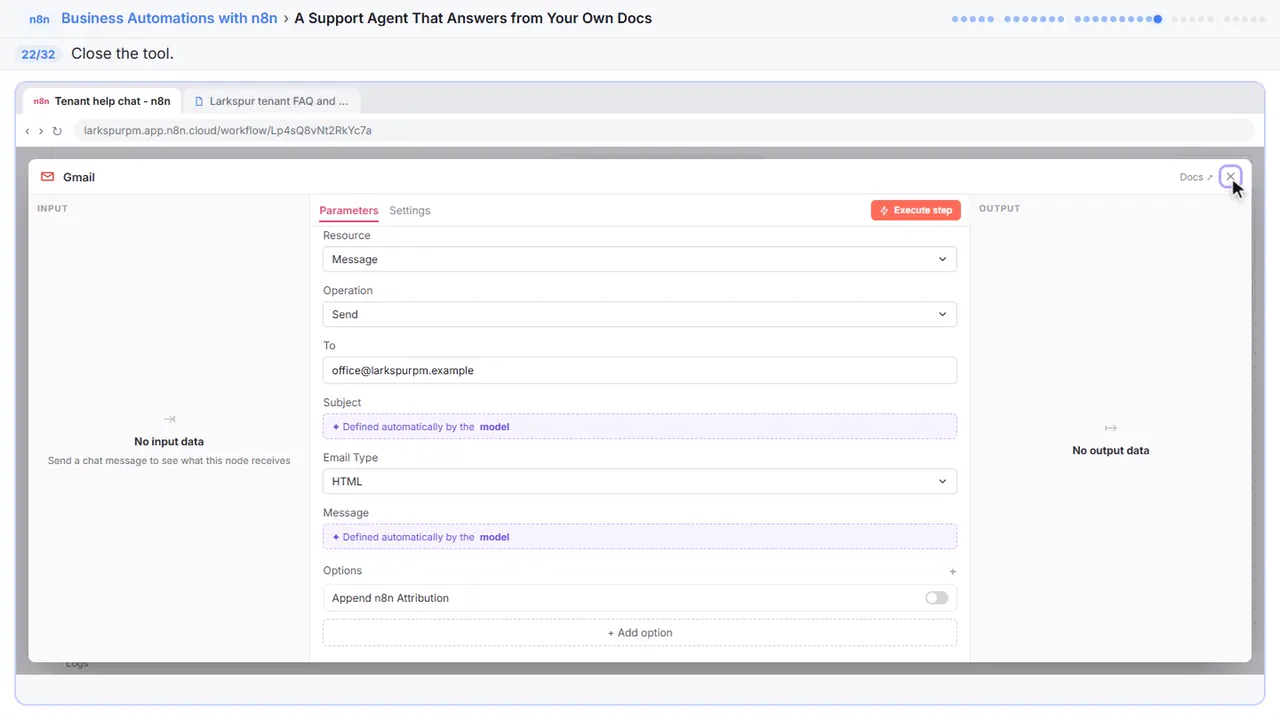Click the n8n favicon on Tenant help tab

tap(41, 101)
